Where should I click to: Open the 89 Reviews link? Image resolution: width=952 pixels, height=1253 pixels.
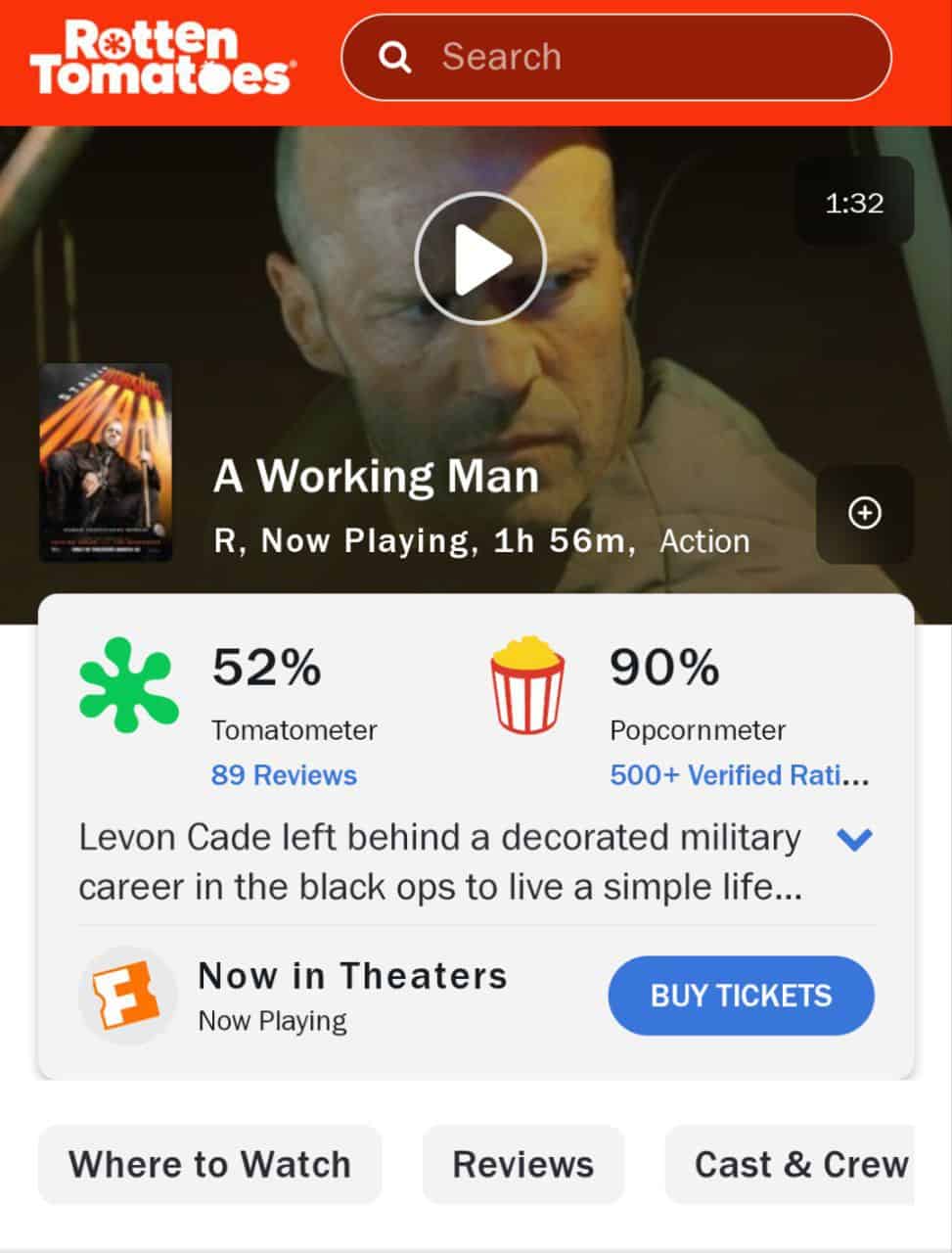(x=284, y=775)
